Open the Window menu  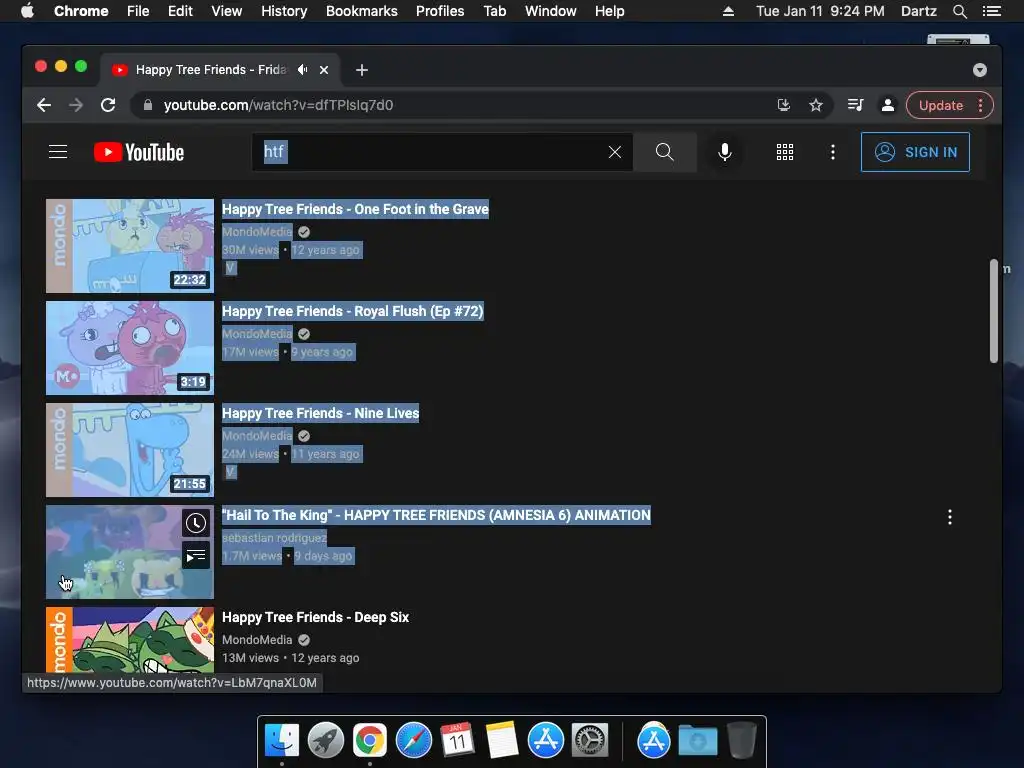point(551,11)
